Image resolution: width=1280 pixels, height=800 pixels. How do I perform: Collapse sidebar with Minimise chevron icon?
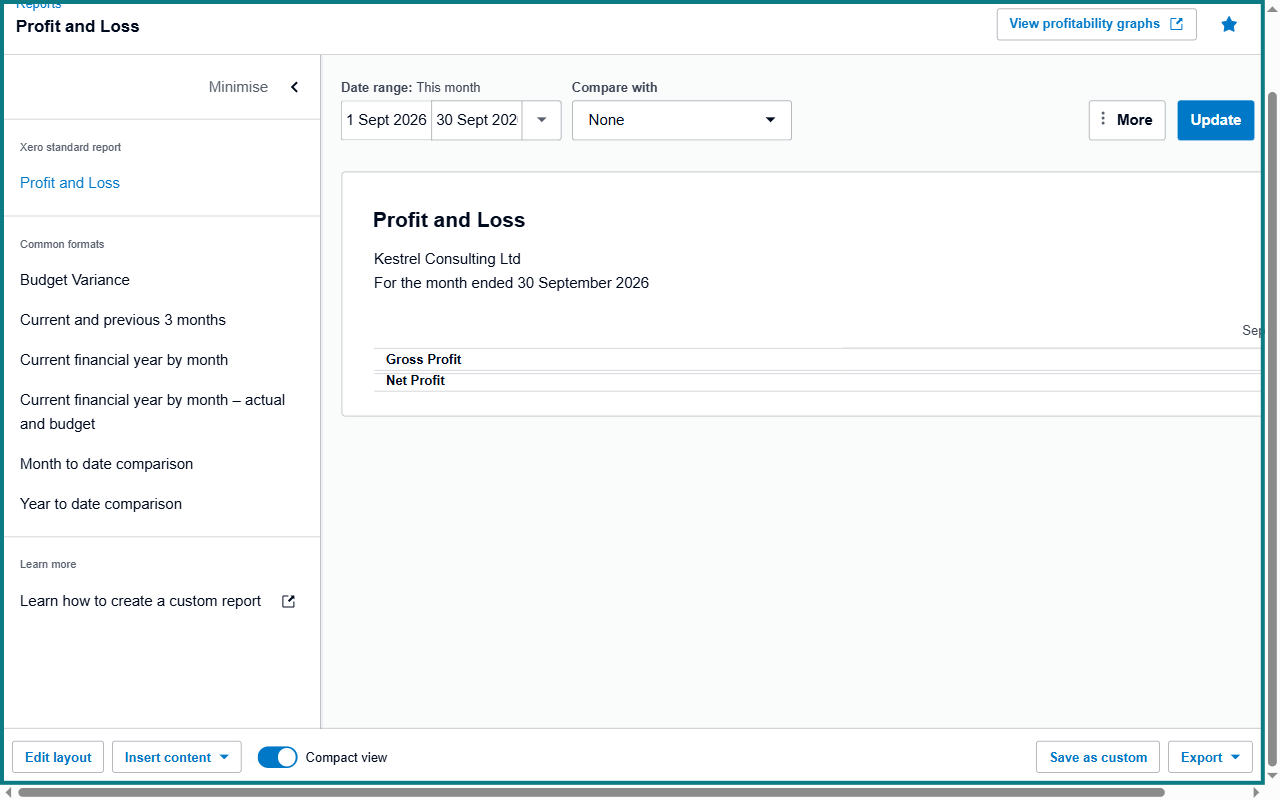click(x=294, y=87)
